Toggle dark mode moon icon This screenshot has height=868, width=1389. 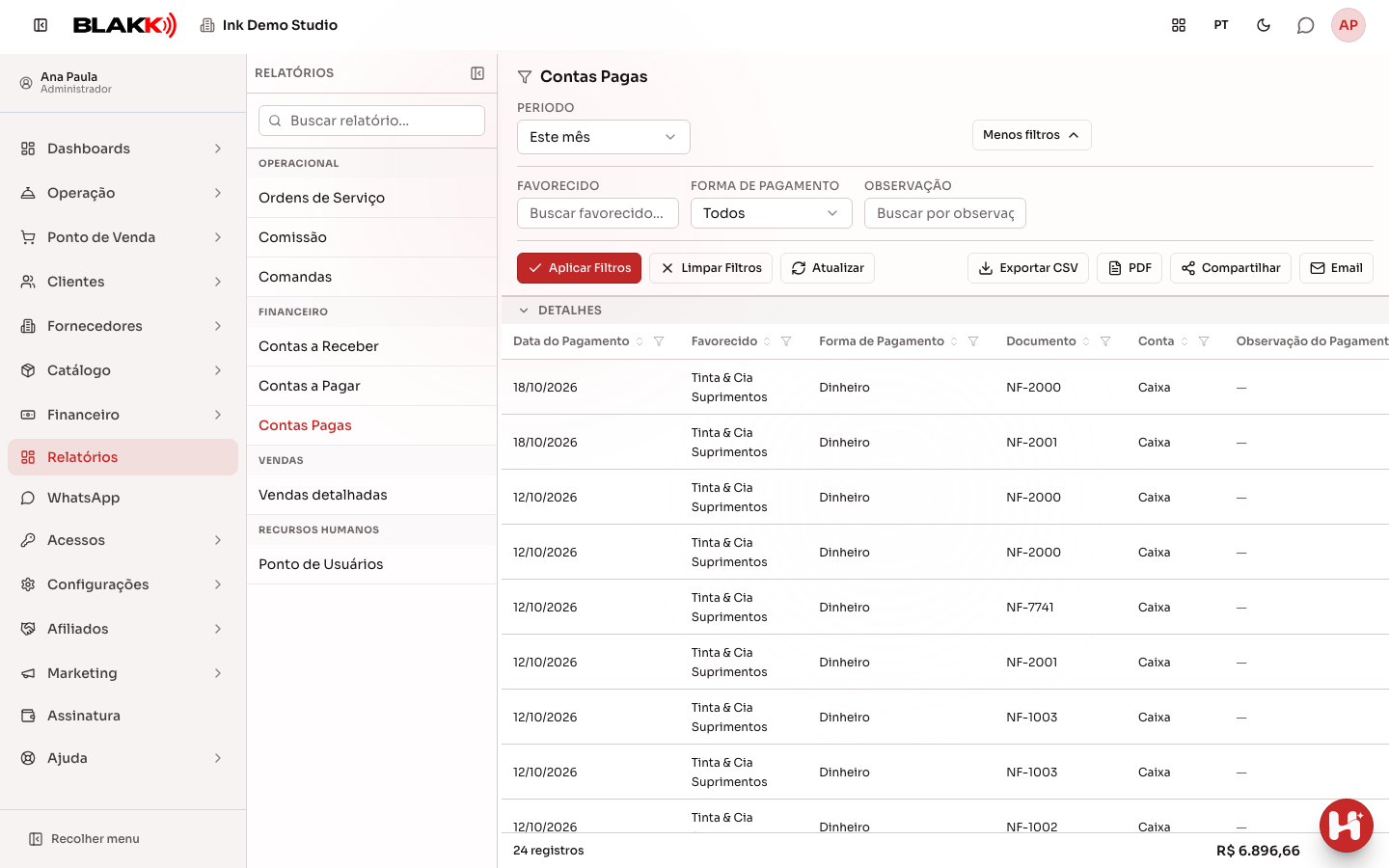coord(1264,25)
